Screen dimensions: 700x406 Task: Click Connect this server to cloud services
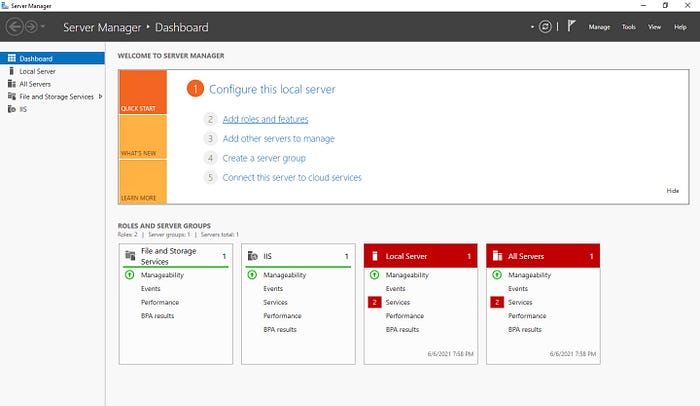[292, 178]
